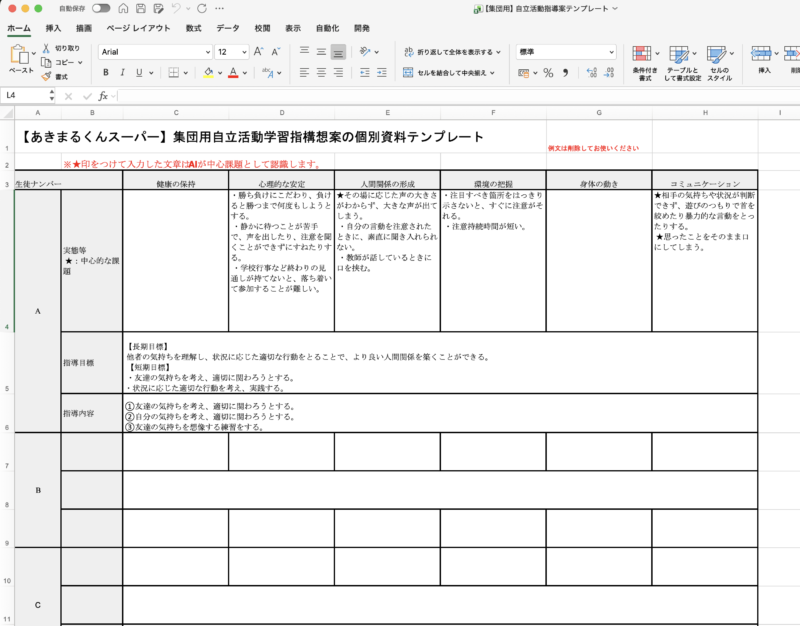This screenshot has width=800, height=626.
Task: Switch to the 数式 ribbon tab
Action: coord(193,29)
